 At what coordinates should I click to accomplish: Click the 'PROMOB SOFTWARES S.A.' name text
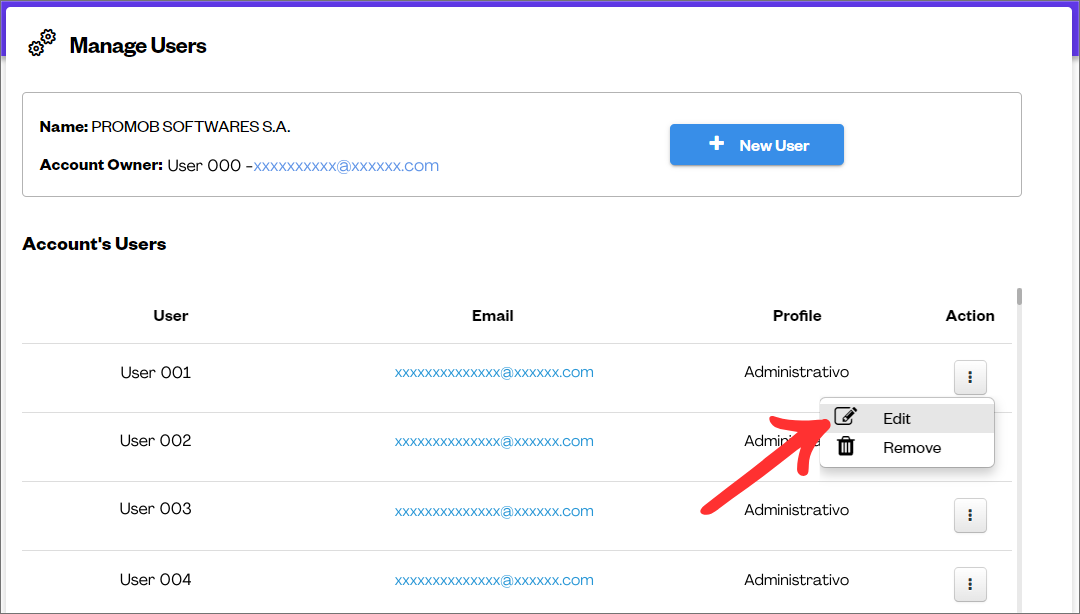click(x=191, y=127)
